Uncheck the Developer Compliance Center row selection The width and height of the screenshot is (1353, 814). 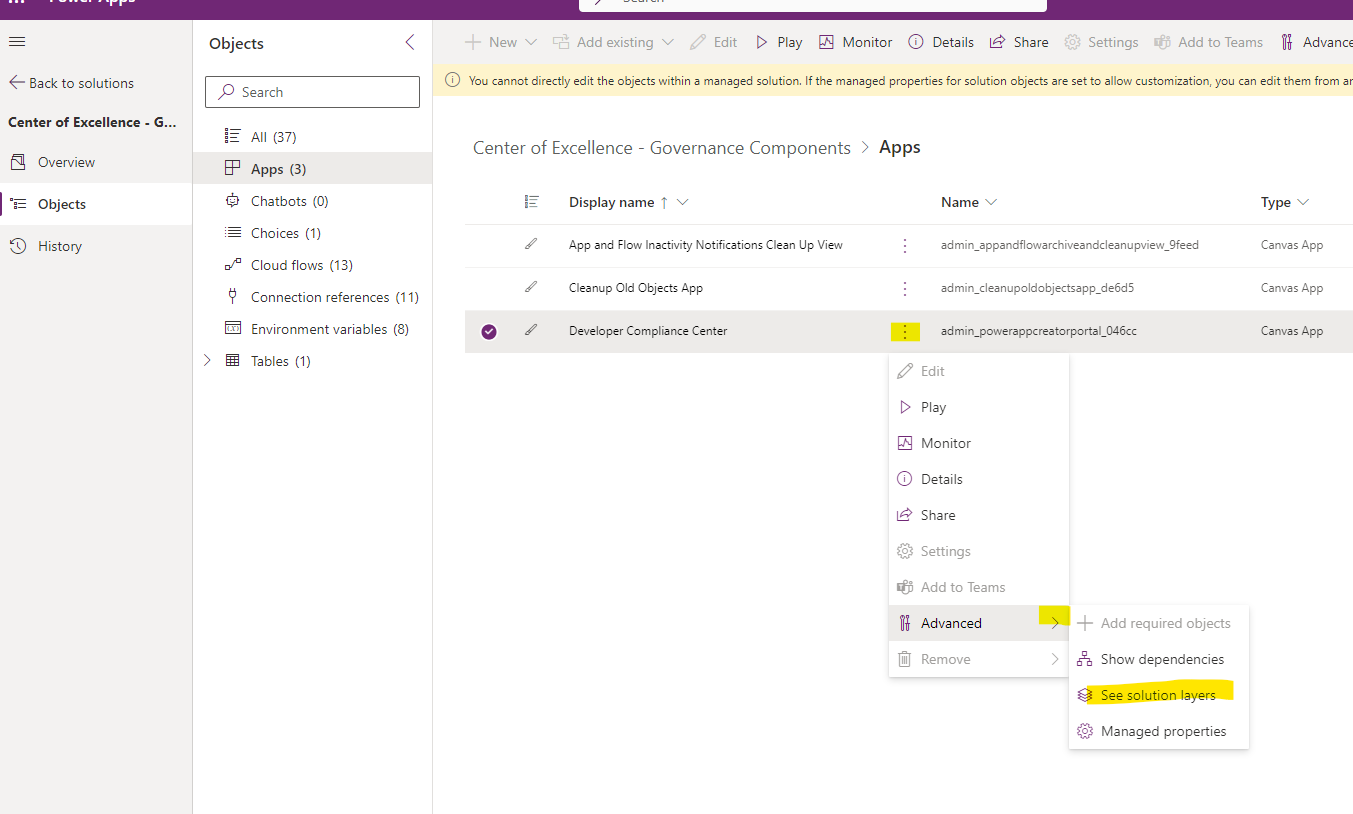click(489, 331)
